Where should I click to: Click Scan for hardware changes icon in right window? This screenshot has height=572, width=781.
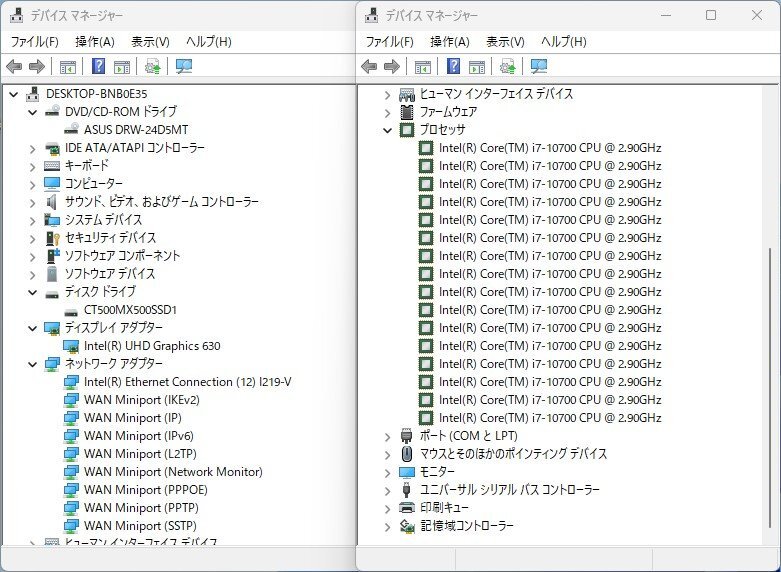click(x=539, y=66)
